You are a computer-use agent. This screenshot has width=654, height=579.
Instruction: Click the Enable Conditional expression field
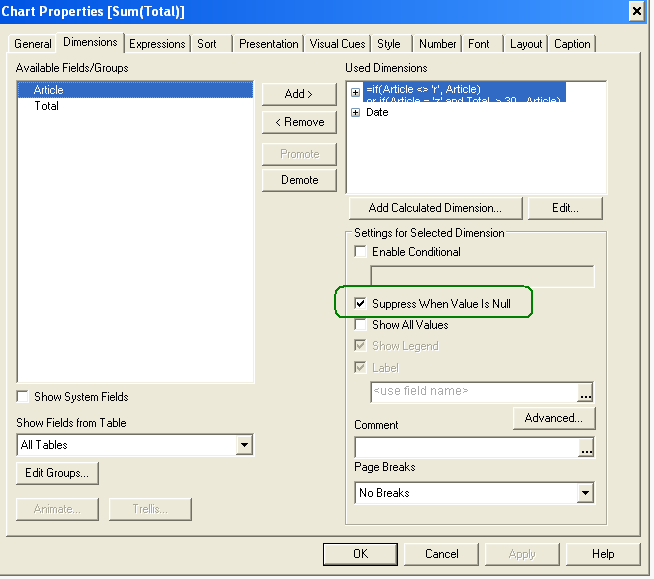point(482,276)
